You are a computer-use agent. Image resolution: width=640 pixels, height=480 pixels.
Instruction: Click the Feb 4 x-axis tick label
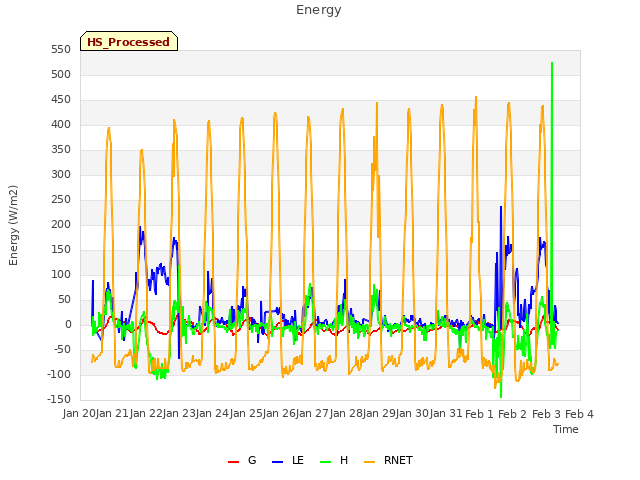pos(579,414)
